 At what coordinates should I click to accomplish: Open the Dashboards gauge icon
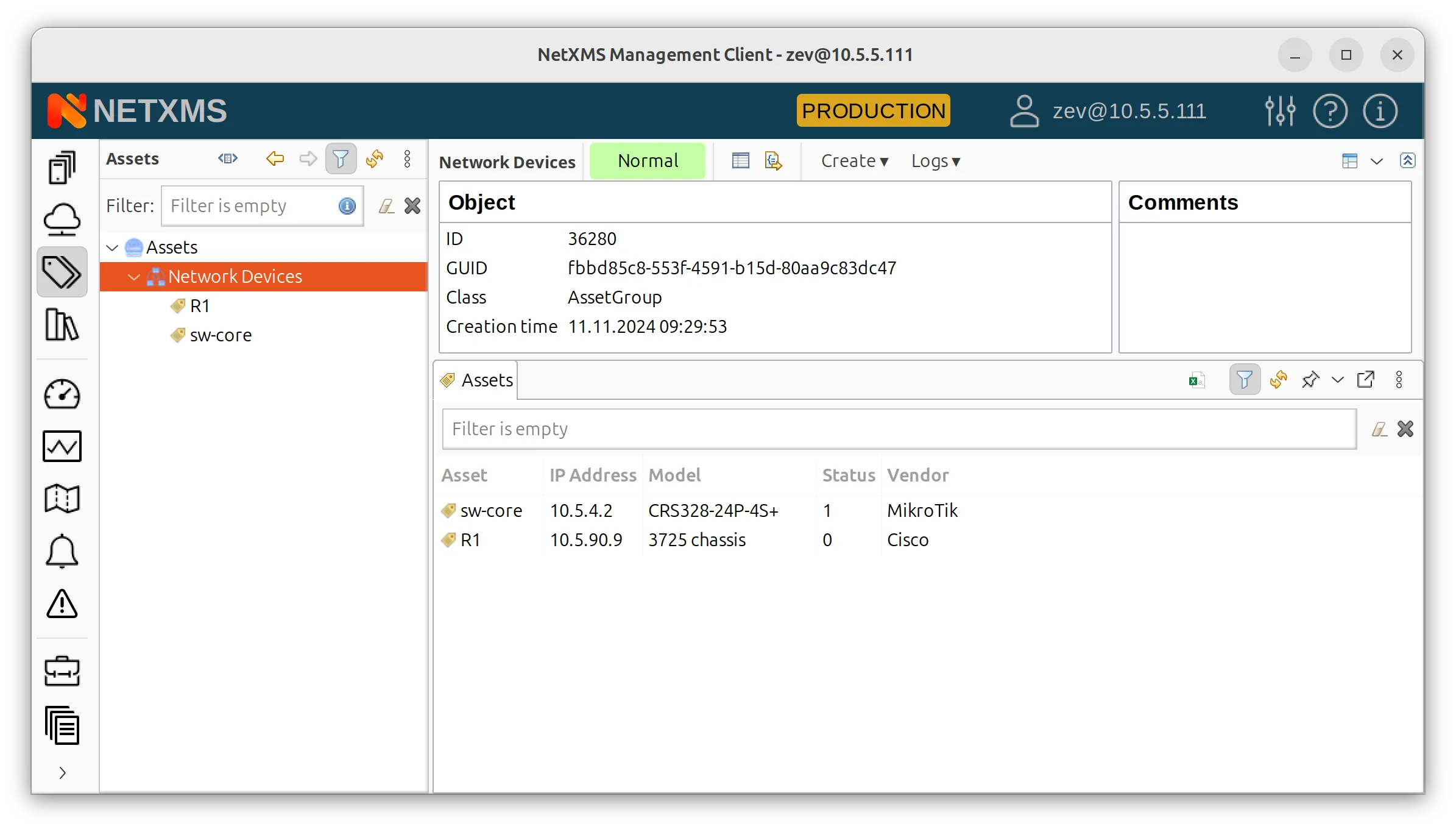pyautogui.click(x=62, y=394)
